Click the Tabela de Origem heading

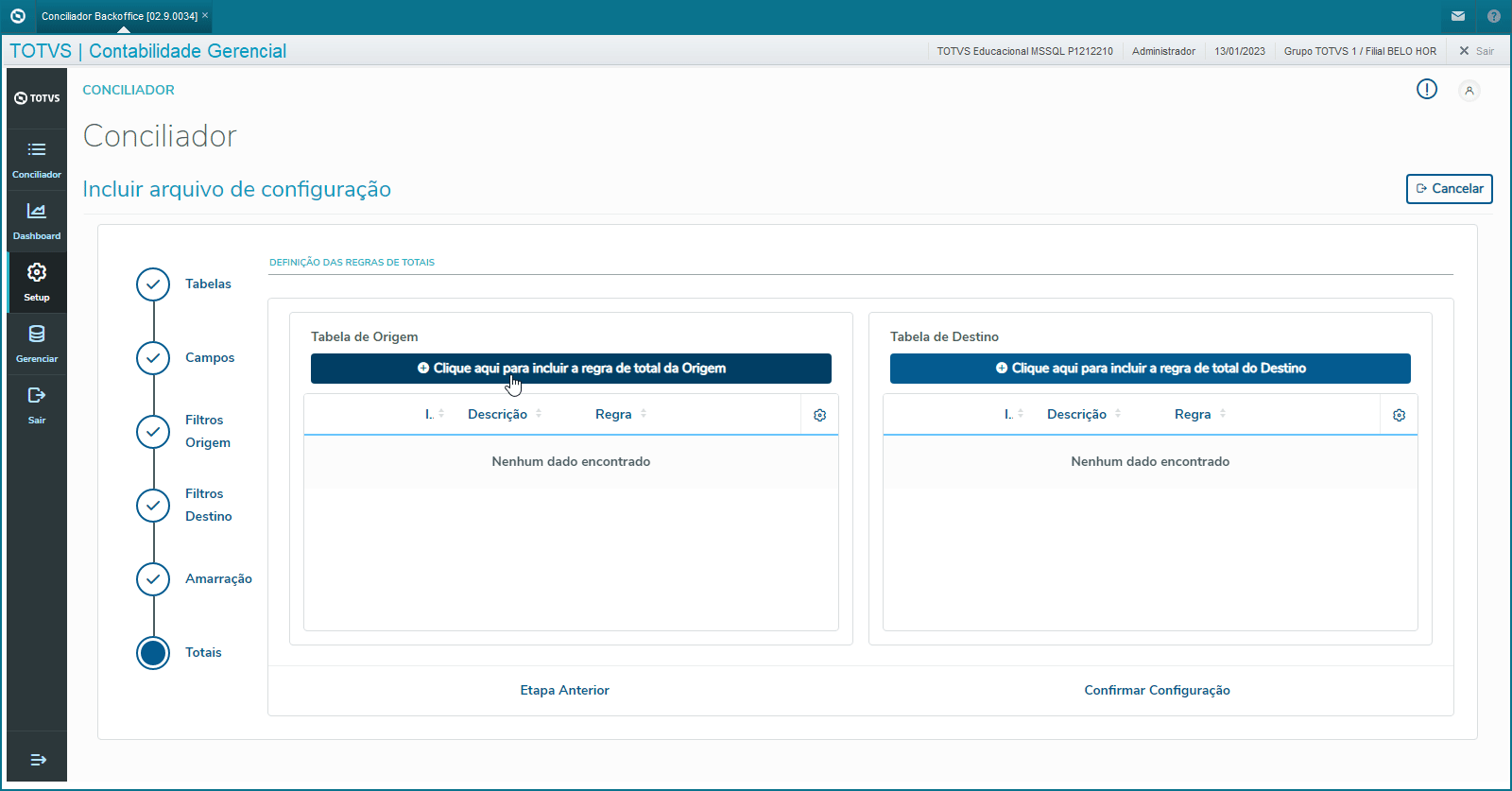(364, 337)
